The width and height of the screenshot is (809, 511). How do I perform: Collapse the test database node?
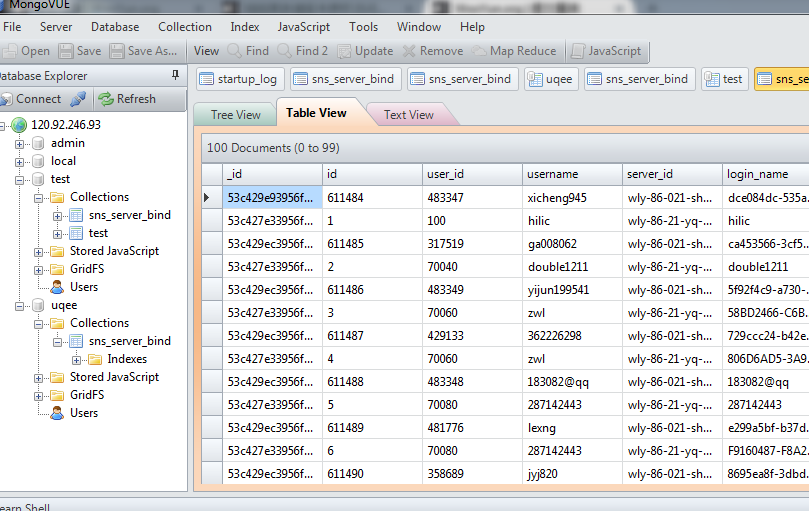pos(19,180)
